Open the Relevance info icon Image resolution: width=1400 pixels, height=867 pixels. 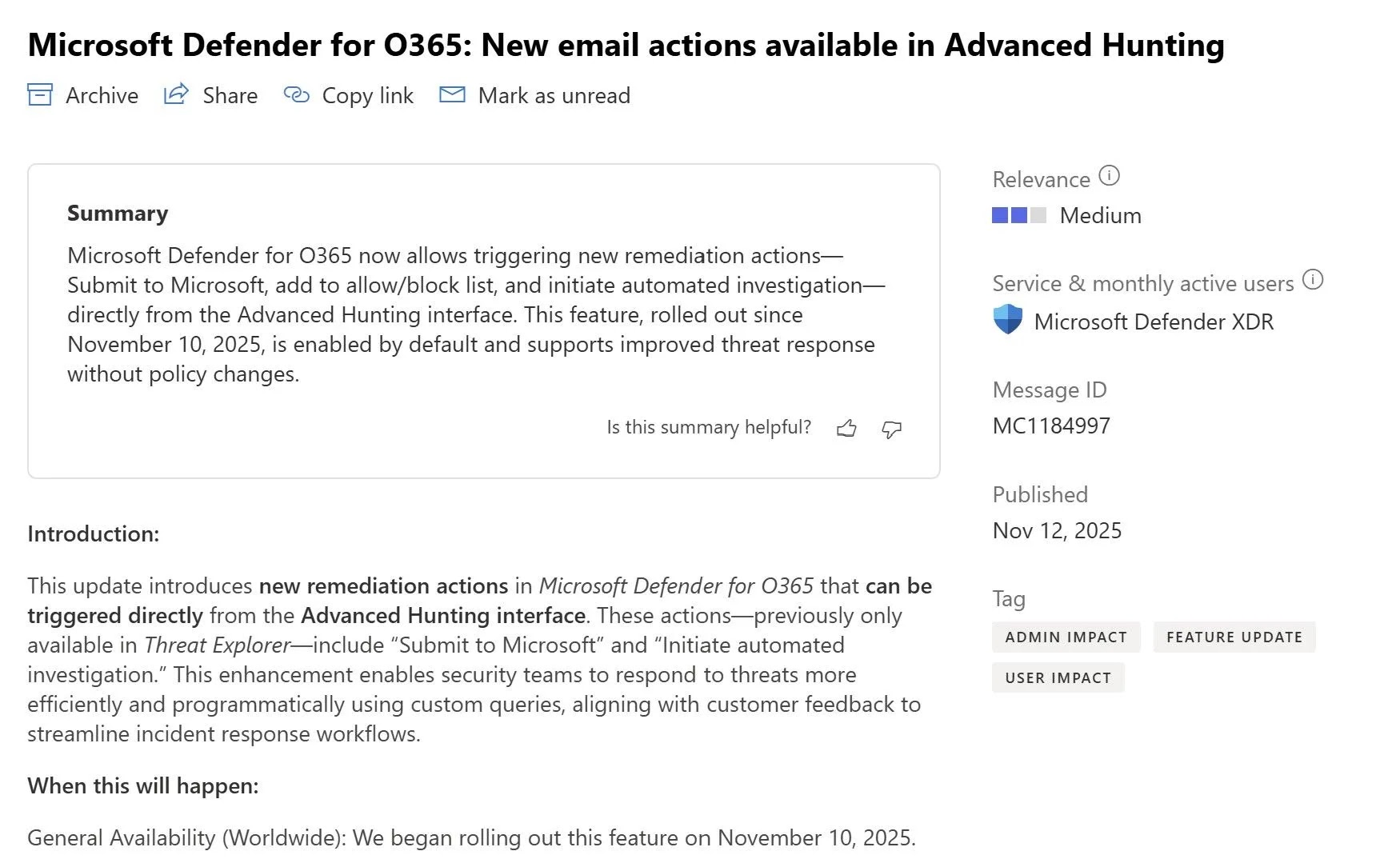click(x=1110, y=177)
